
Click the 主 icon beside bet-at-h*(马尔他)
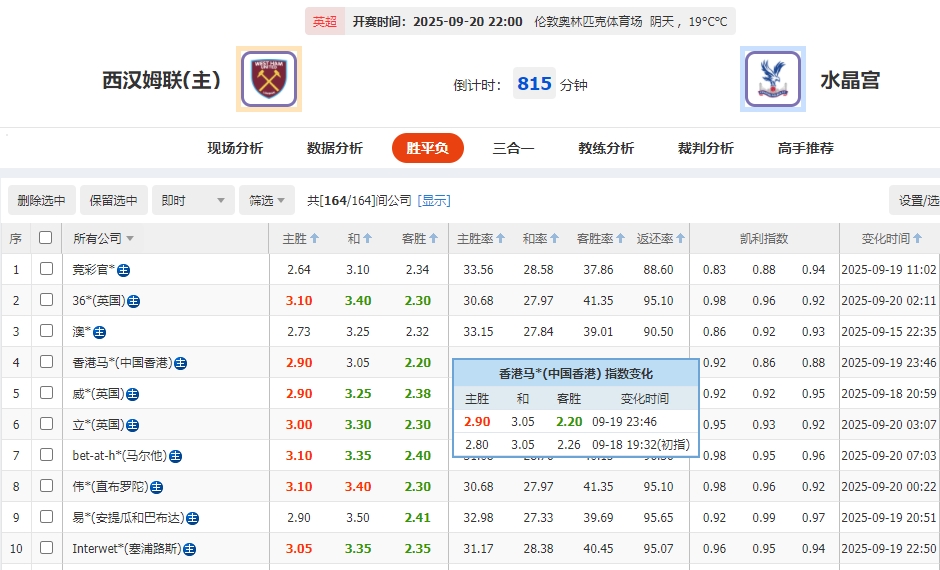176,457
